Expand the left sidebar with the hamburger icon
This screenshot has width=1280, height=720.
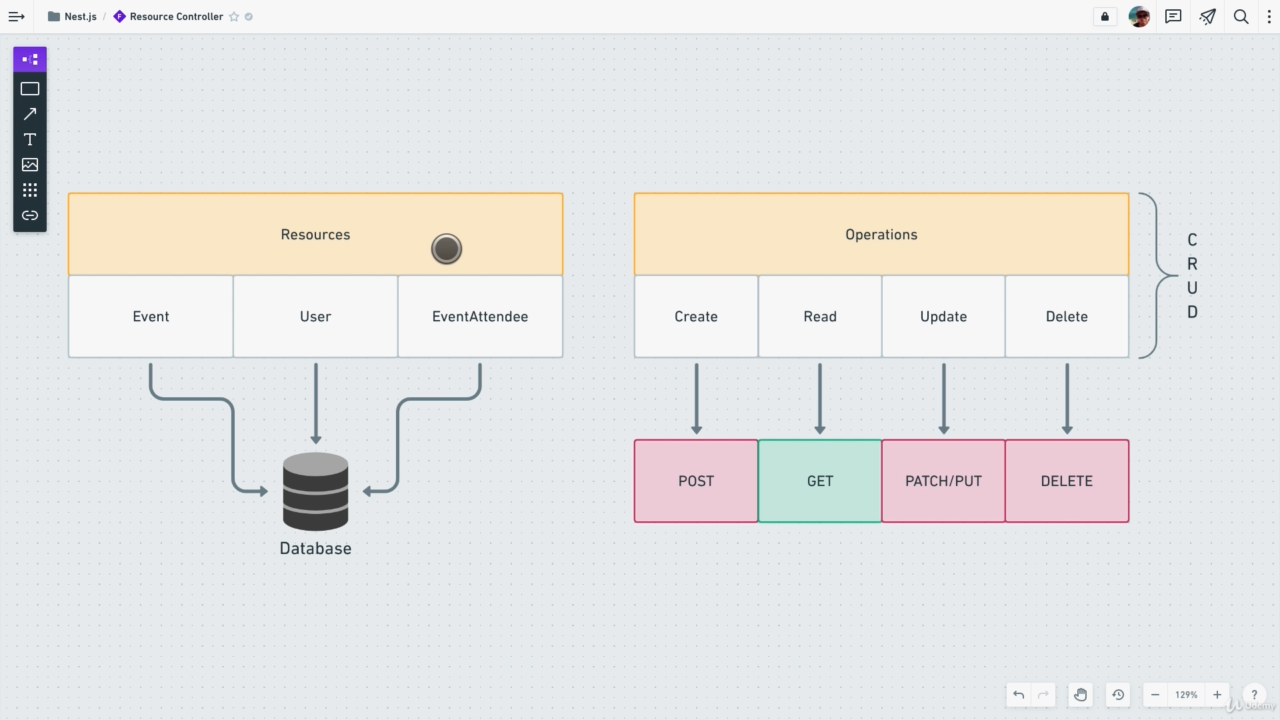click(16, 16)
